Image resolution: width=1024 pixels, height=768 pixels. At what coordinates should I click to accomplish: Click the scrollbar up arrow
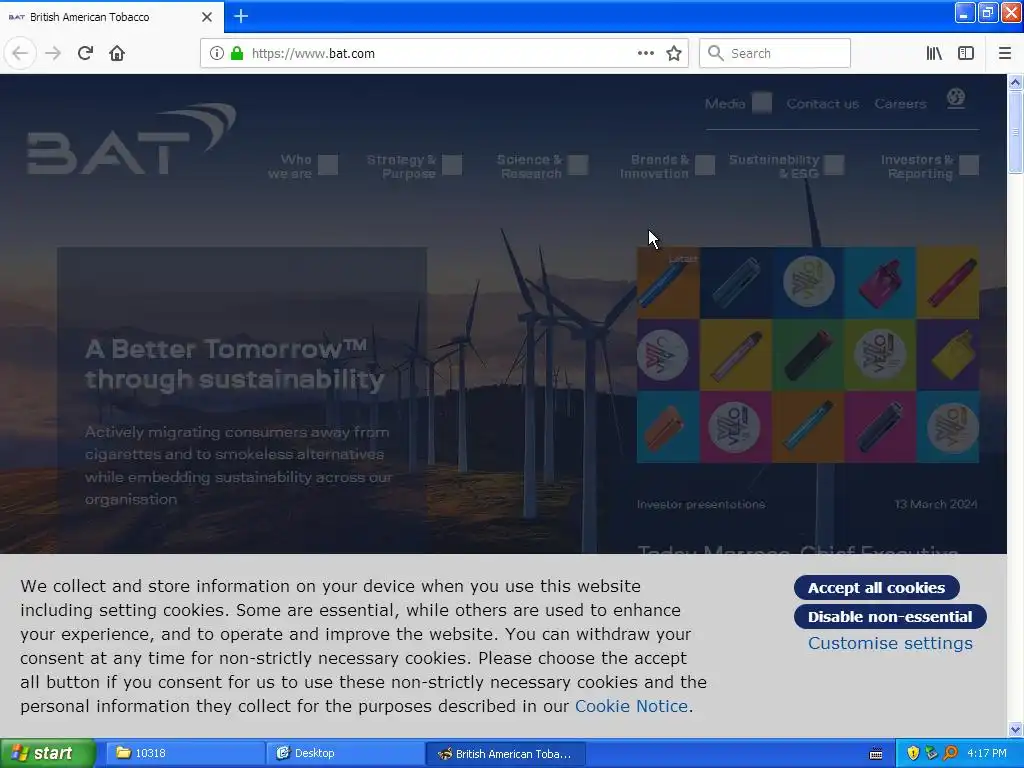click(1015, 82)
